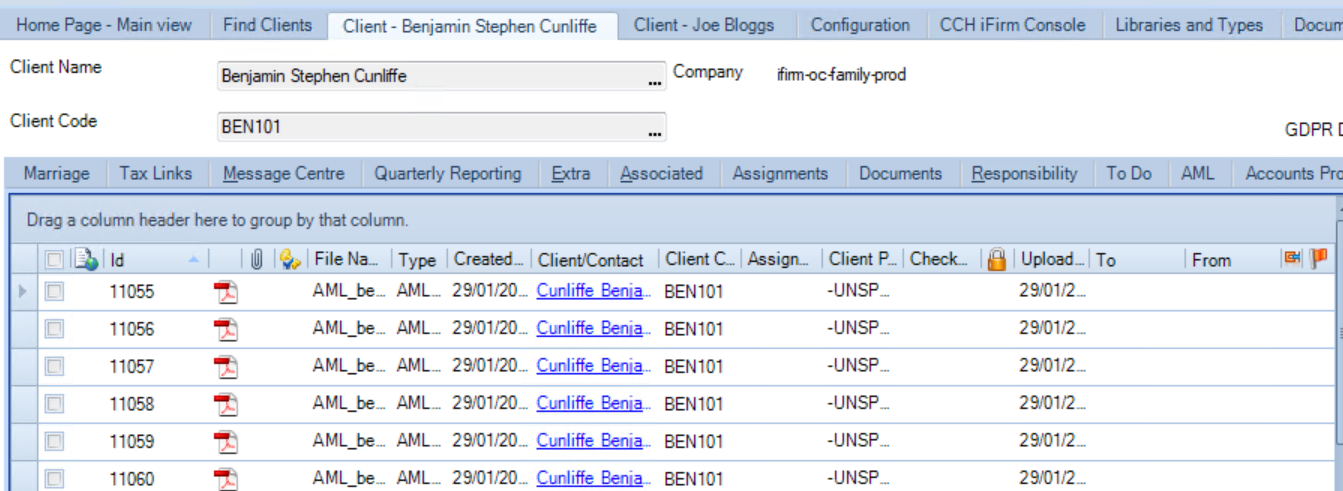Image resolution: width=1343 pixels, height=491 pixels.
Task: Open the Message Centre sub-tab
Action: point(284,173)
